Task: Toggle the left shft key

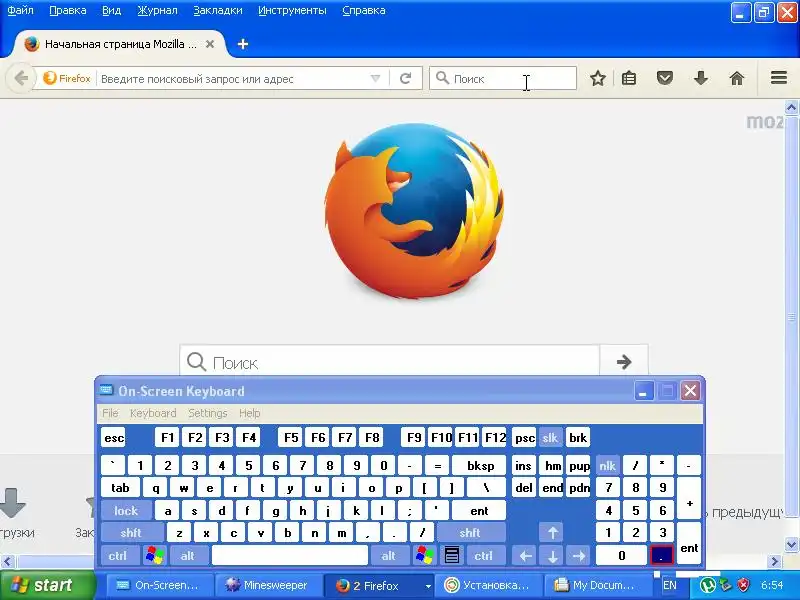Action: pyautogui.click(x=131, y=533)
